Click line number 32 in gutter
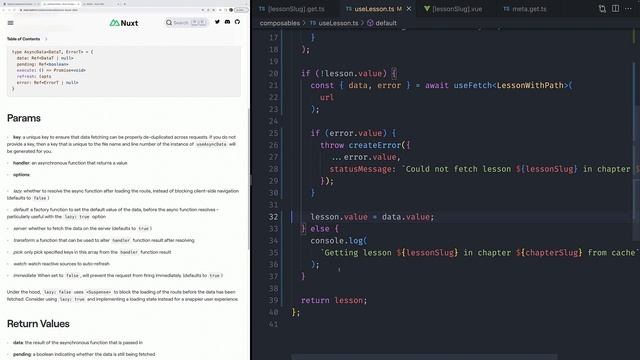 (273, 217)
